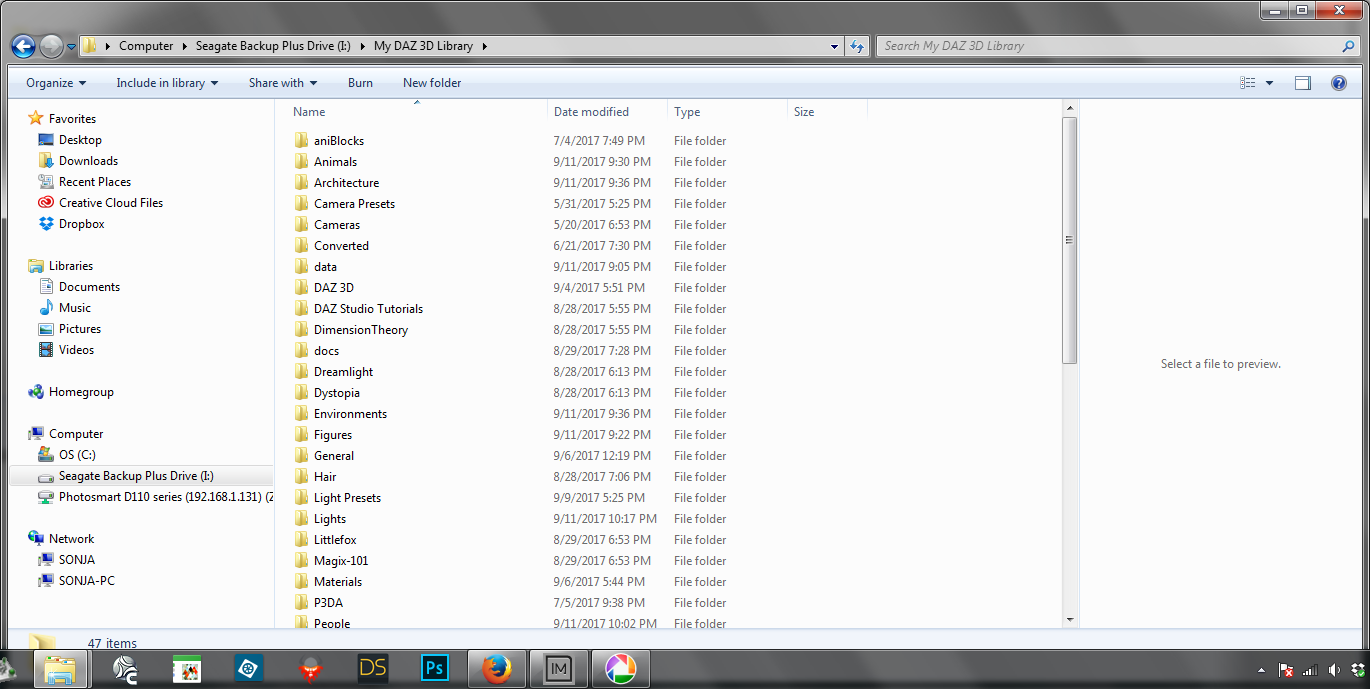
Task: Open Windows Explorer from taskbar
Action: [x=59, y=669]
